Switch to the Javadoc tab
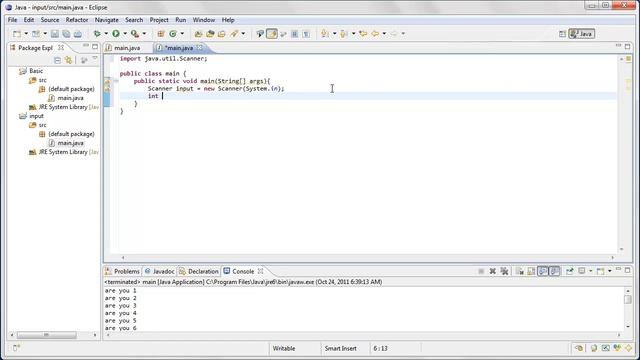This screenshot has height=360, width=640. [x=160, y=271]
